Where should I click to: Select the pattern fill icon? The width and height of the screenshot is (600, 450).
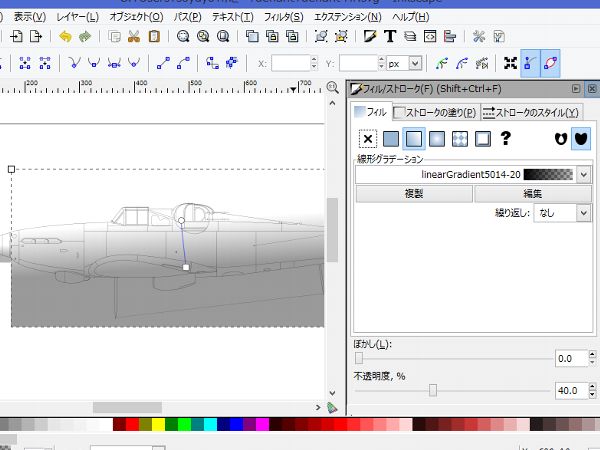pyautogui.click(x=460, y=139)
